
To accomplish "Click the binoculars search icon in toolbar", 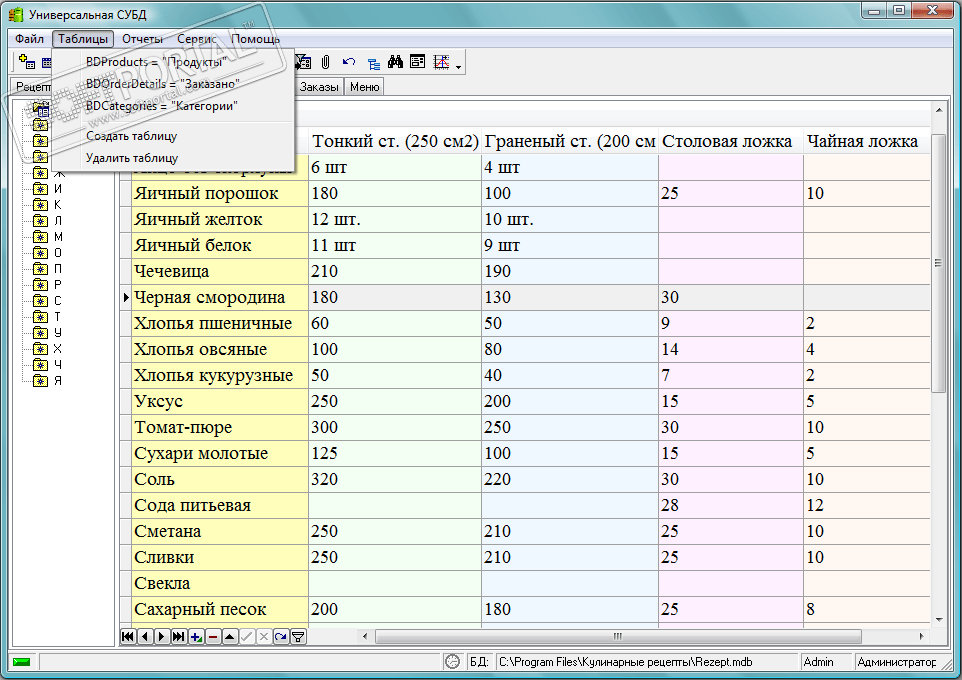I will [x=395, y=62].
